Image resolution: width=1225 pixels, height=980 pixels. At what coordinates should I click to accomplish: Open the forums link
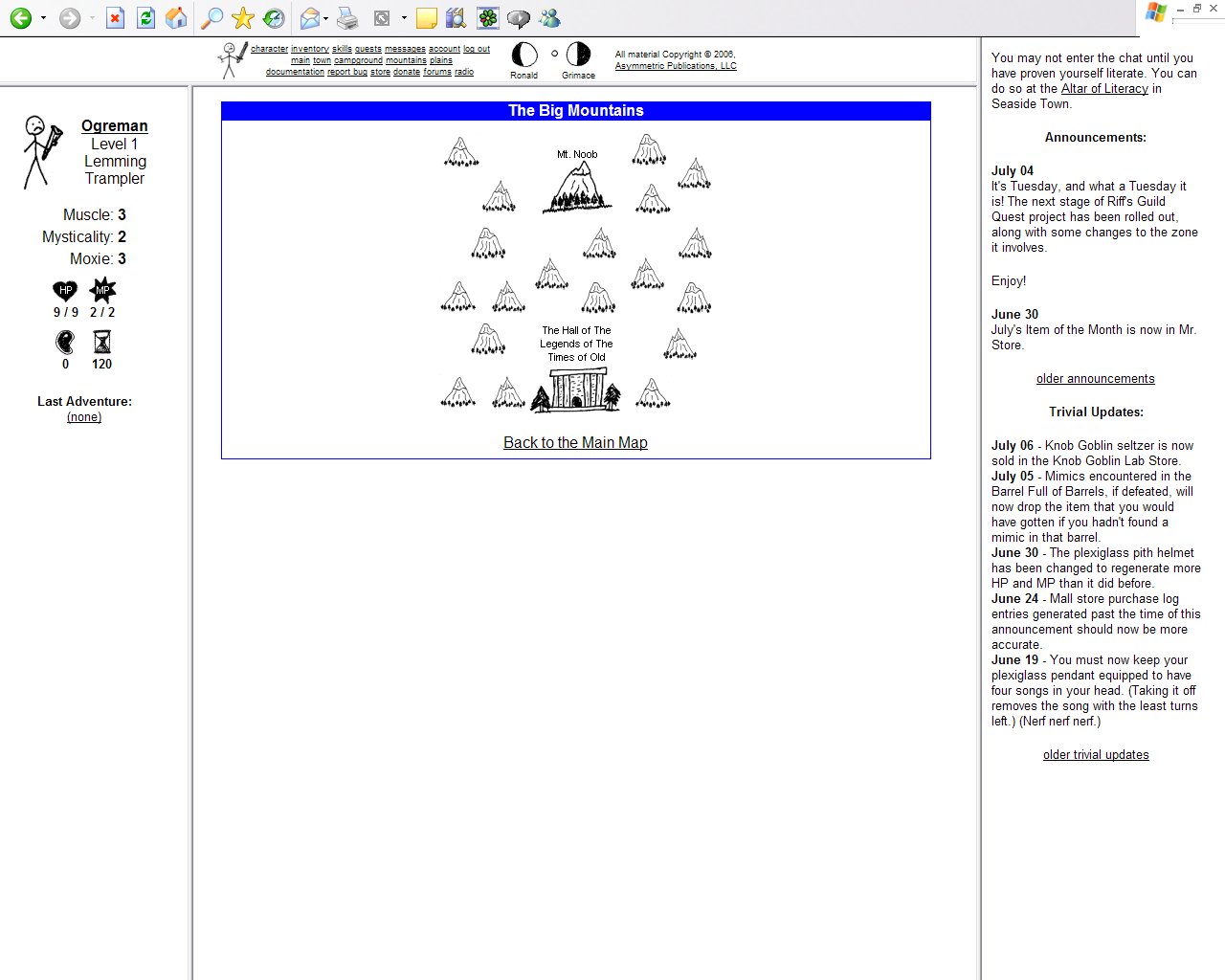437,72
